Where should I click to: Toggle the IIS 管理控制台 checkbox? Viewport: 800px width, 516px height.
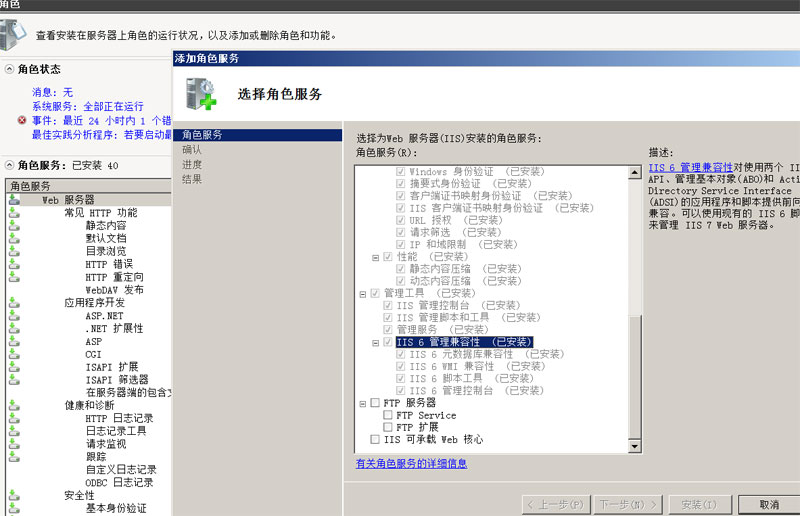click(388, 305)
